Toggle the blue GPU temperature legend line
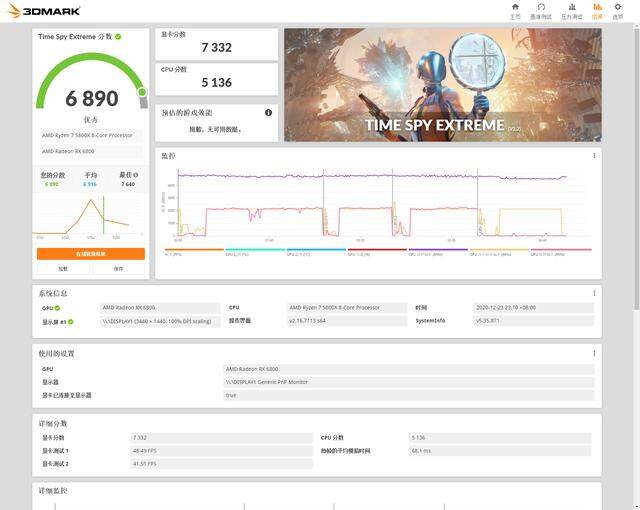640x510 pixels. point(316,252)
